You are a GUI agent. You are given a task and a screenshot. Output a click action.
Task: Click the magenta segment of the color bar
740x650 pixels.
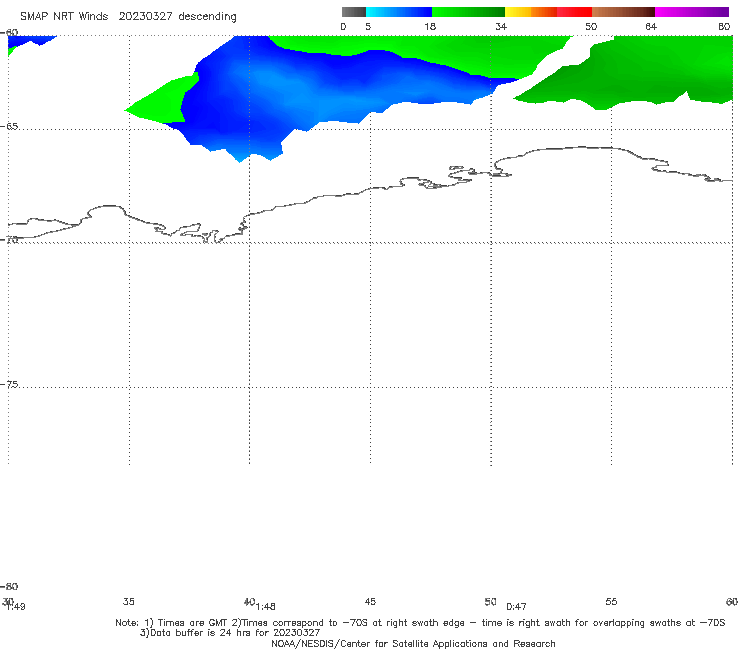[692, 12]
